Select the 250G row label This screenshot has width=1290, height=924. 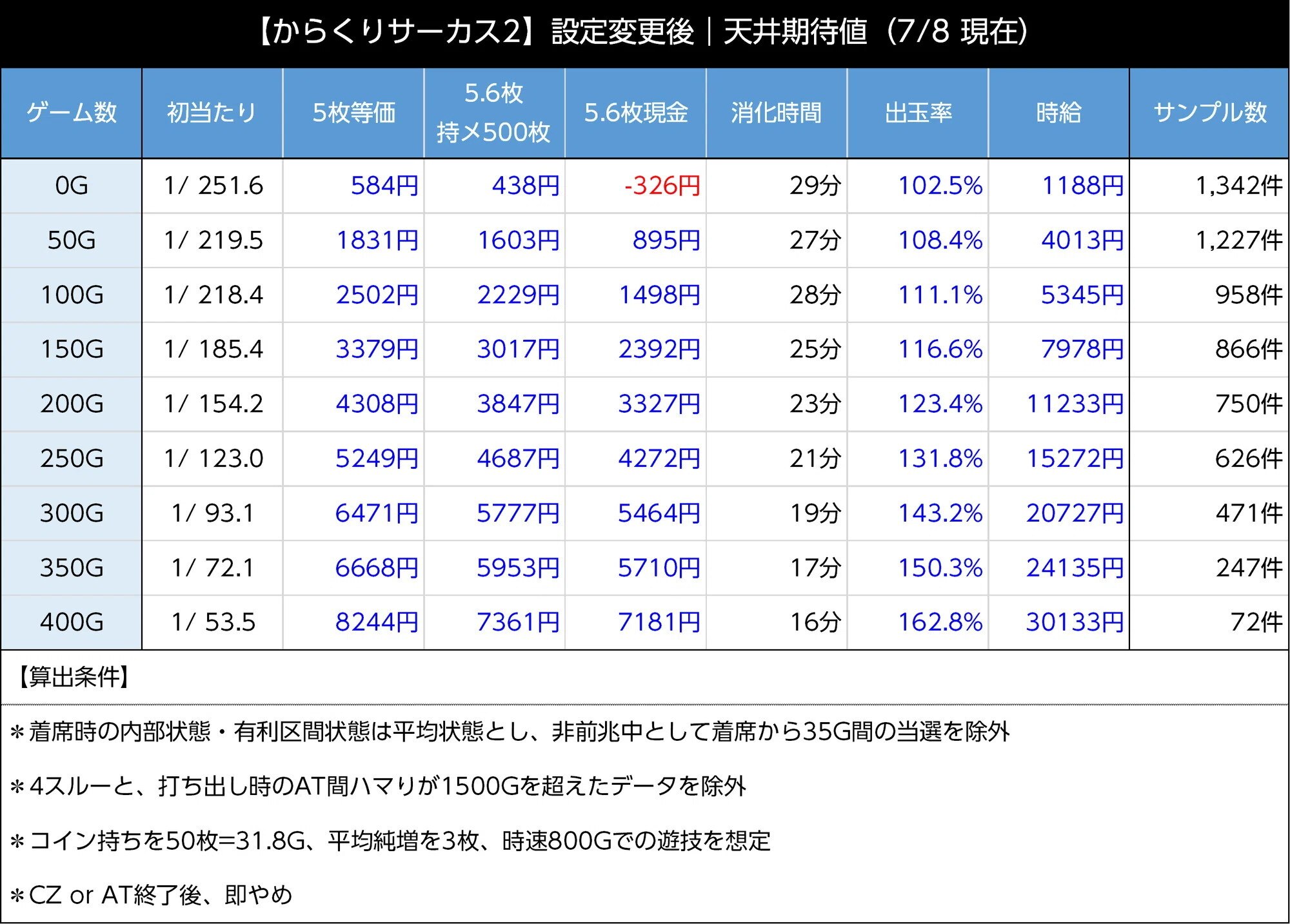tap(71, 458)
